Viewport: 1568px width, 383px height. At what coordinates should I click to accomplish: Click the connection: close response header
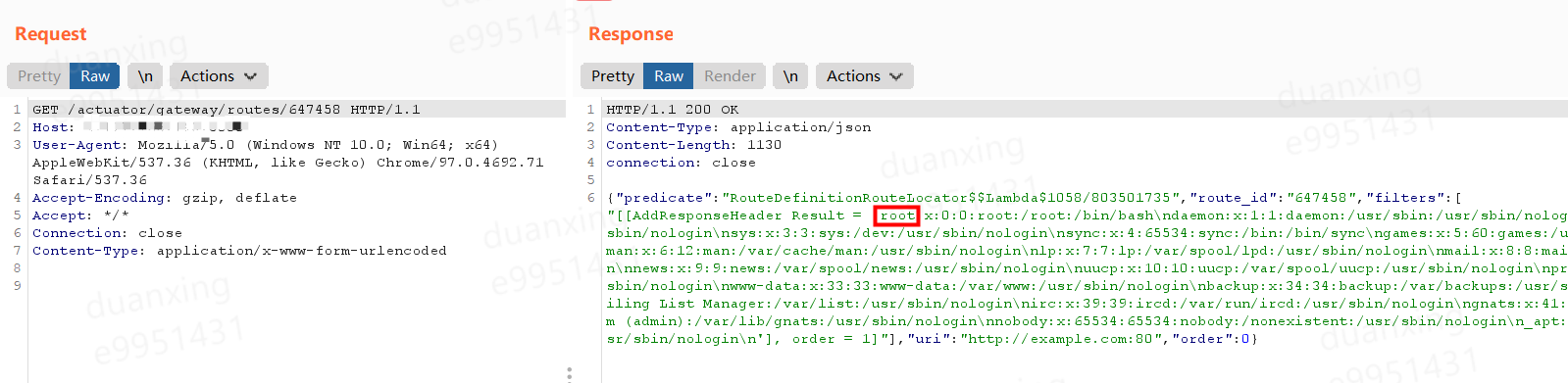point(681,163)
